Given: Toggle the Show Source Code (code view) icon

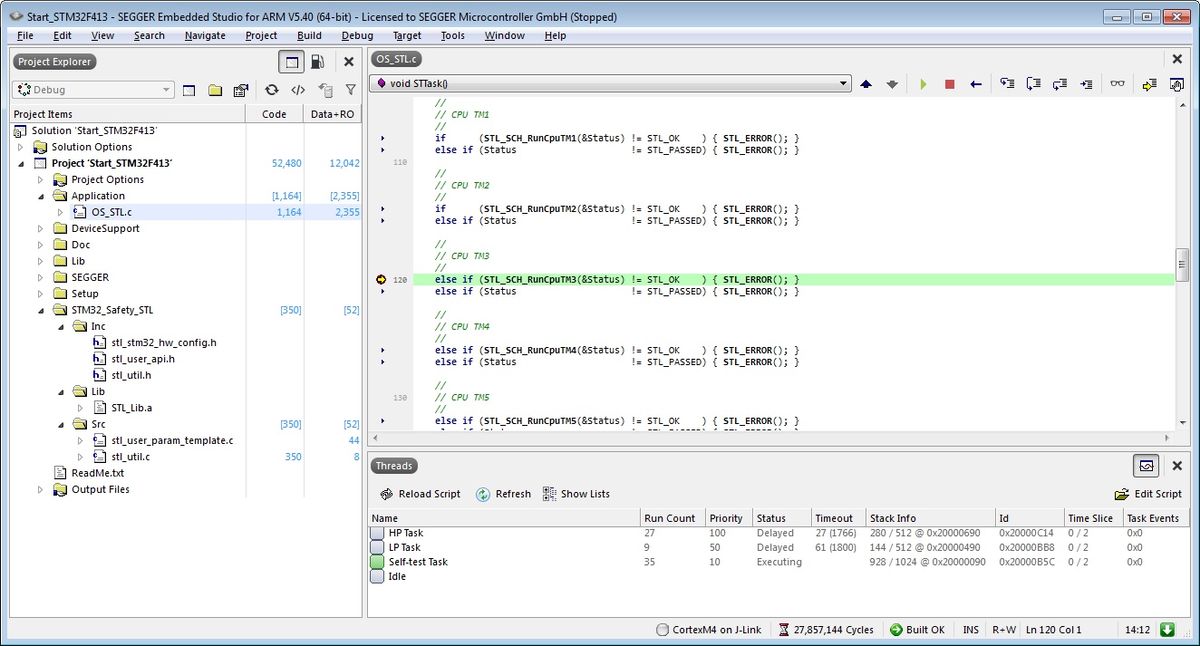Looking at the screenshot, I should point(297,89).
